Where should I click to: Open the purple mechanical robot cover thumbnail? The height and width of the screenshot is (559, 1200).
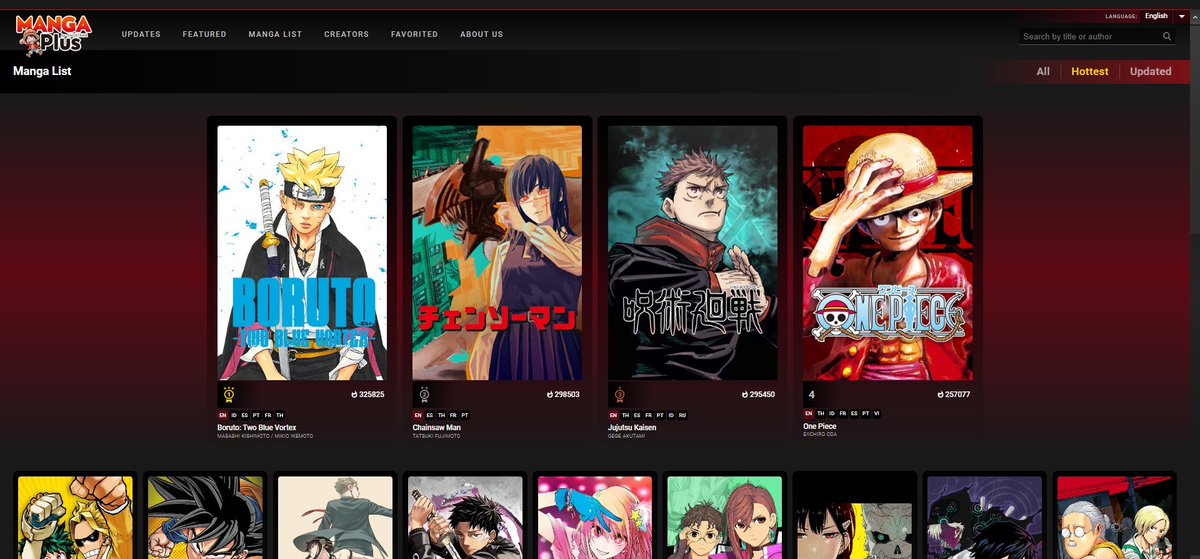[x=984, y=517]
